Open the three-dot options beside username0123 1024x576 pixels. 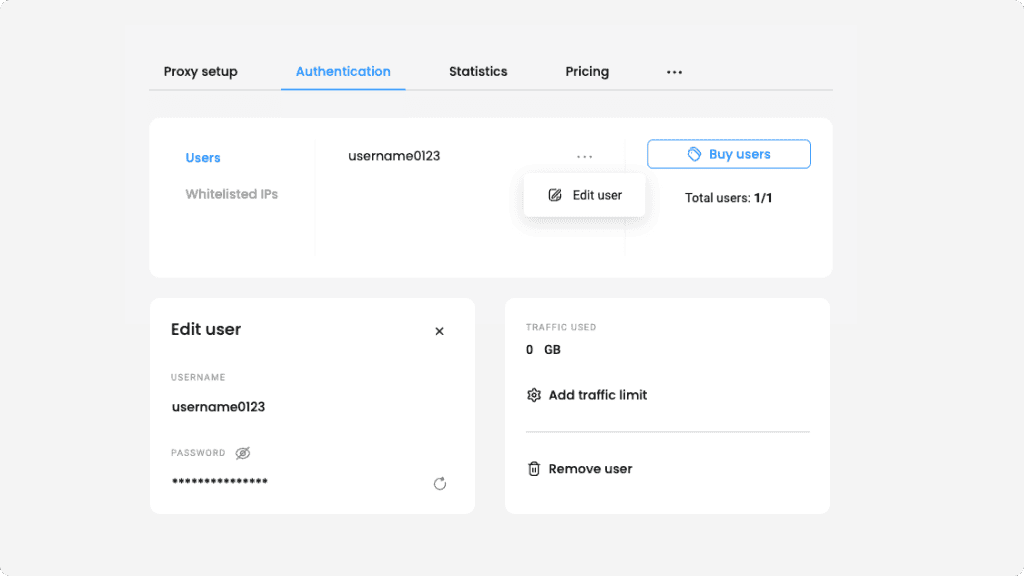tap(584, 156)
